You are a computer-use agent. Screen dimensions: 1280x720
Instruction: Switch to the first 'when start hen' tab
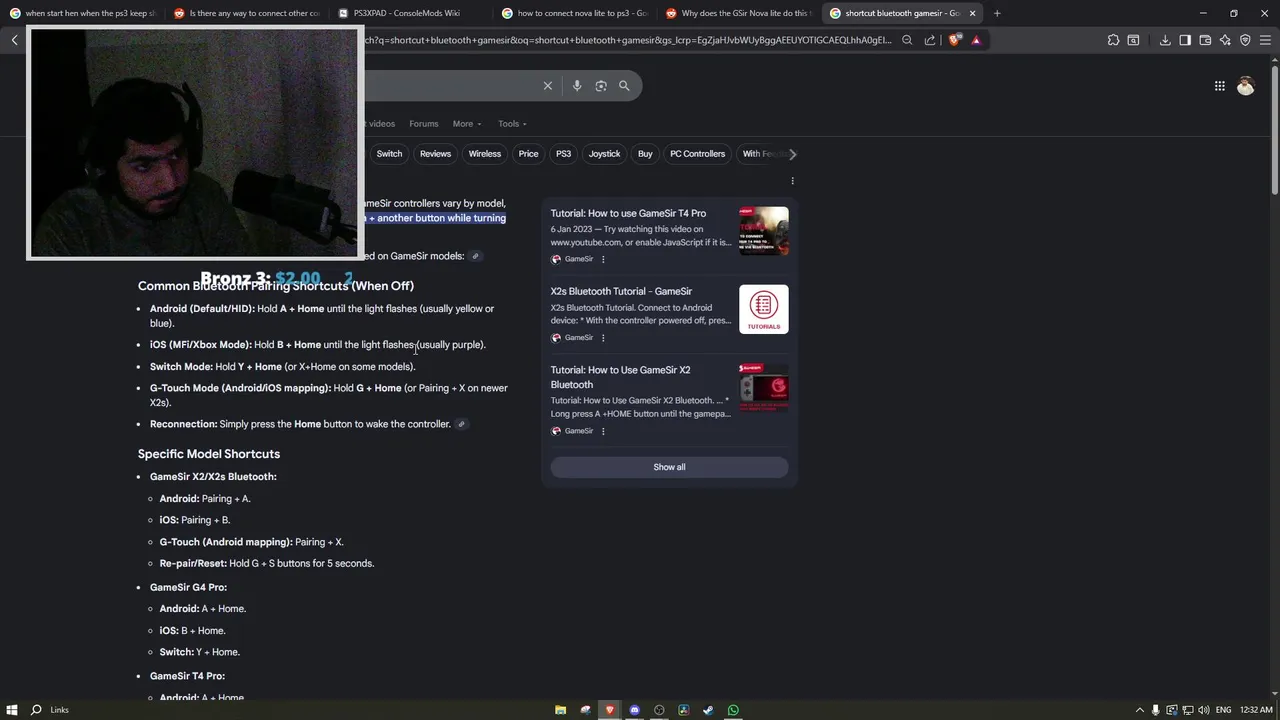[x=82, y=13]
